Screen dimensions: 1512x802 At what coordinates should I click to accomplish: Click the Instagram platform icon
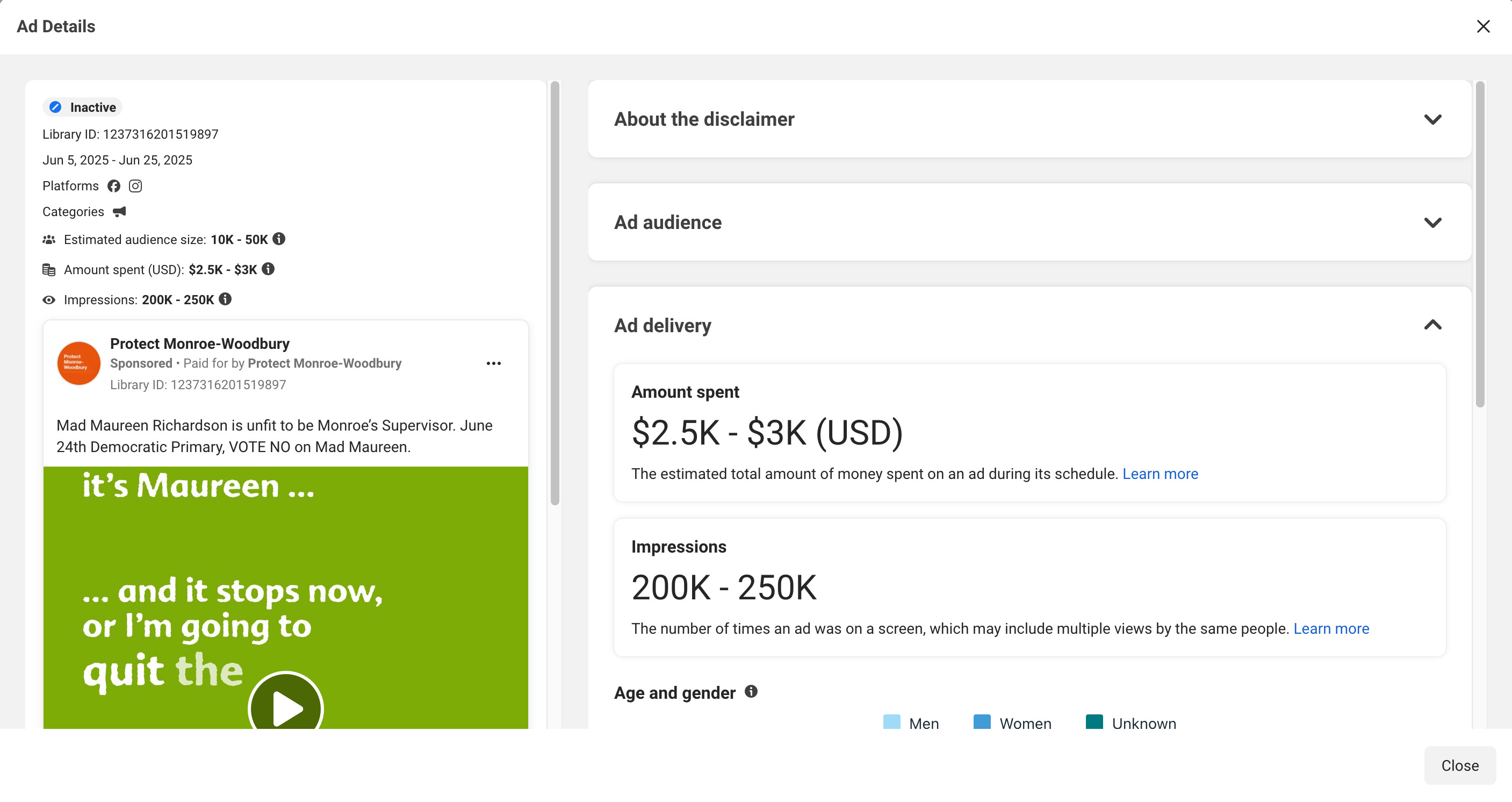click(x=135, y=186)
